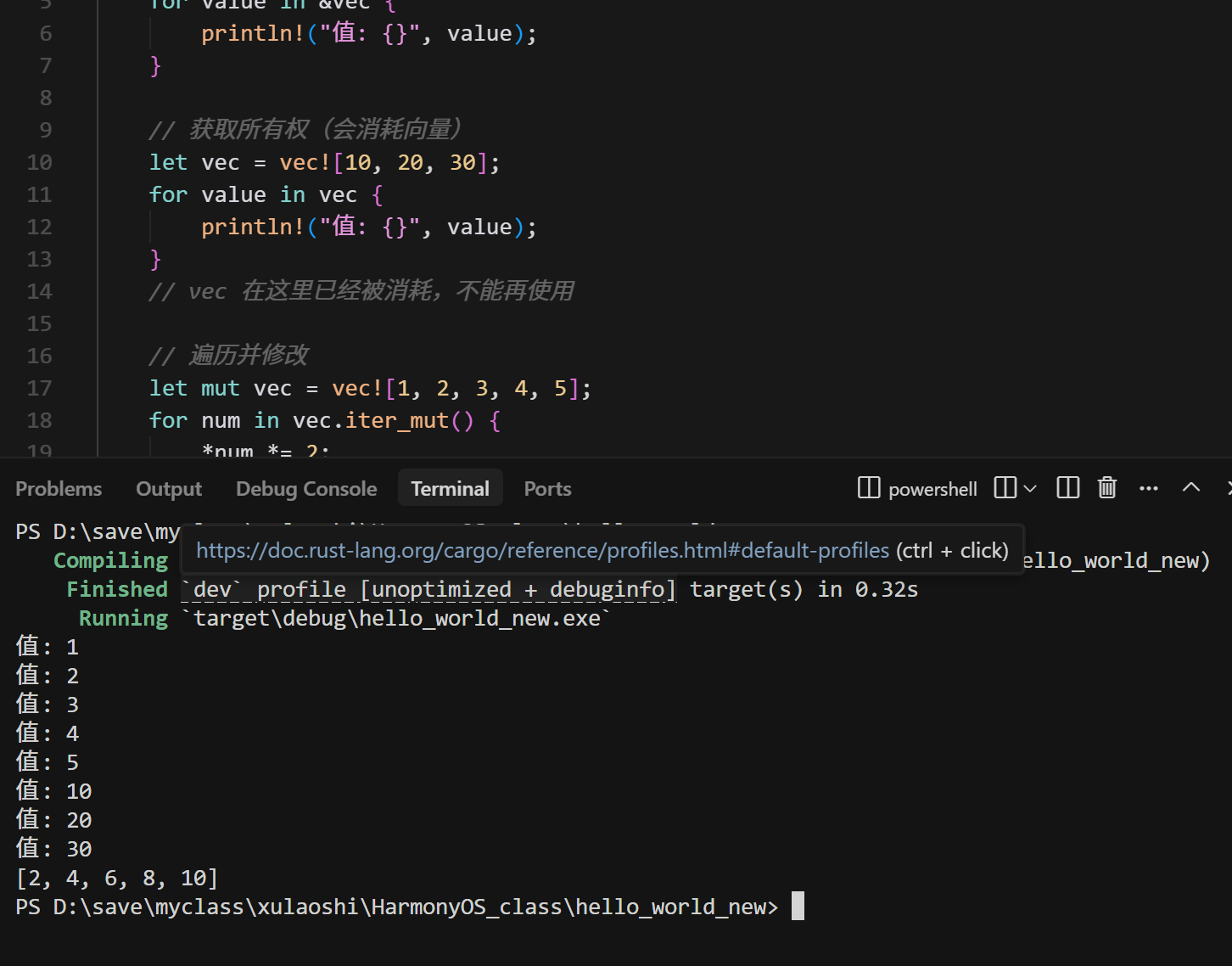Viewport: 1232px width, 966px height.
Task: Click the code "for value in vec {"
Action: coord(266,195)
